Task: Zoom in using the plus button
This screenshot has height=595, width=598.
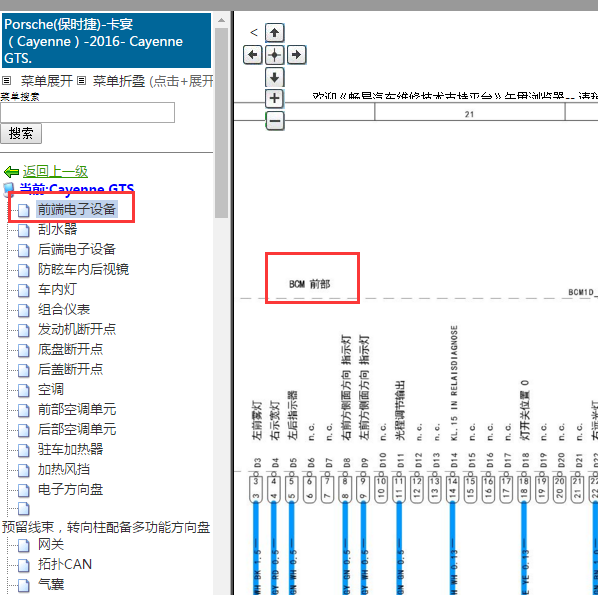Action: 274,98
